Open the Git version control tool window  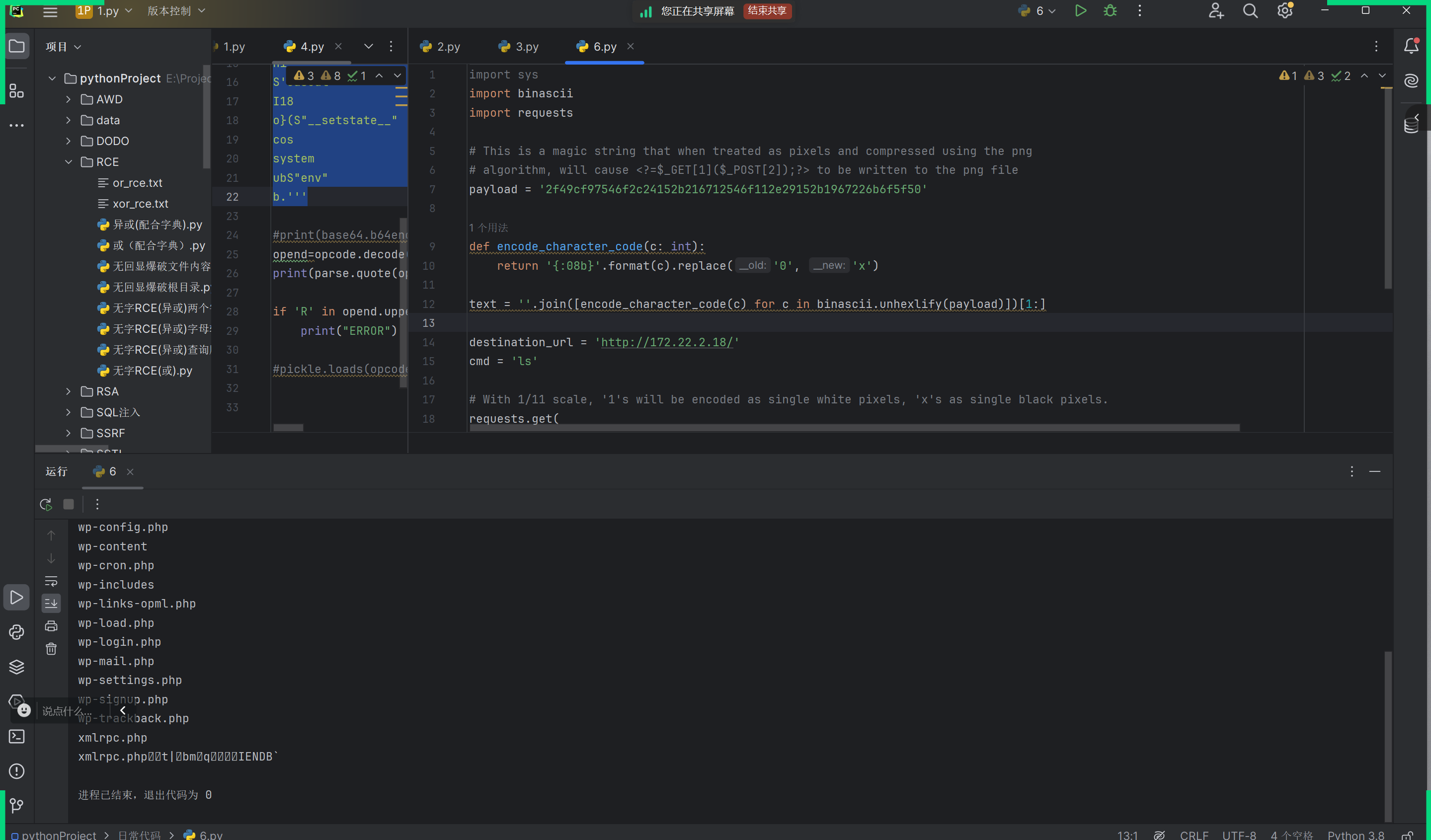click(x=16, y=805)
